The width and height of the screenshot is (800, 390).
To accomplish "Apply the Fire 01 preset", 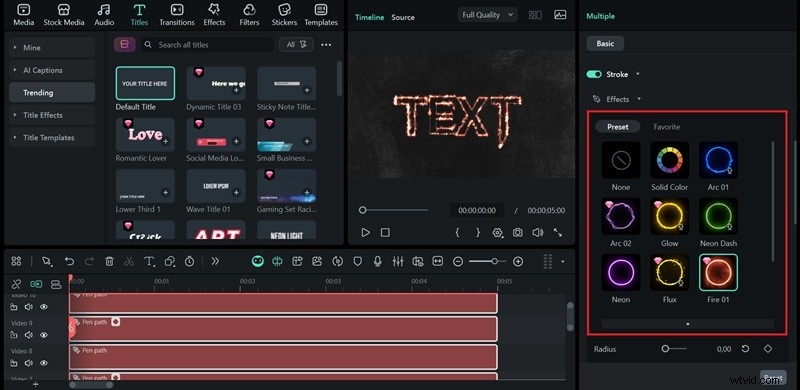I will coord(718,273).
